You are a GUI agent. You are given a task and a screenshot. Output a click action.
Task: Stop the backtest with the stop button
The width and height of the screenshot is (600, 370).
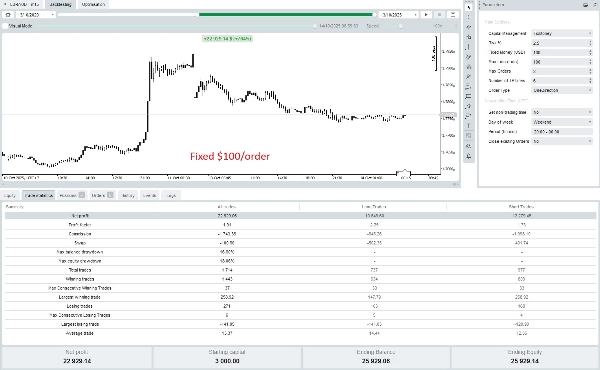[x=439, y=15]
